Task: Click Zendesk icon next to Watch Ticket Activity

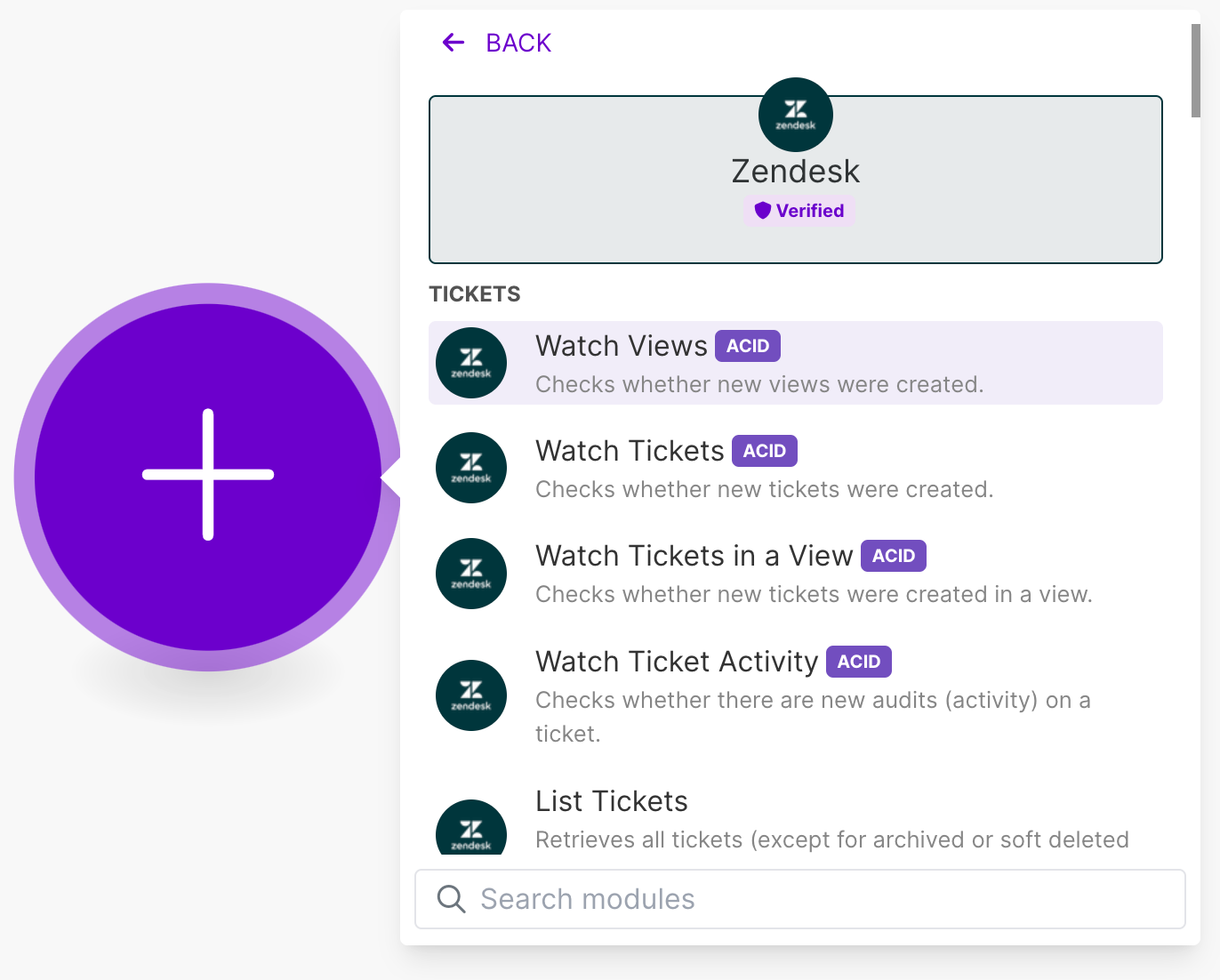Action: coord(471,695)
